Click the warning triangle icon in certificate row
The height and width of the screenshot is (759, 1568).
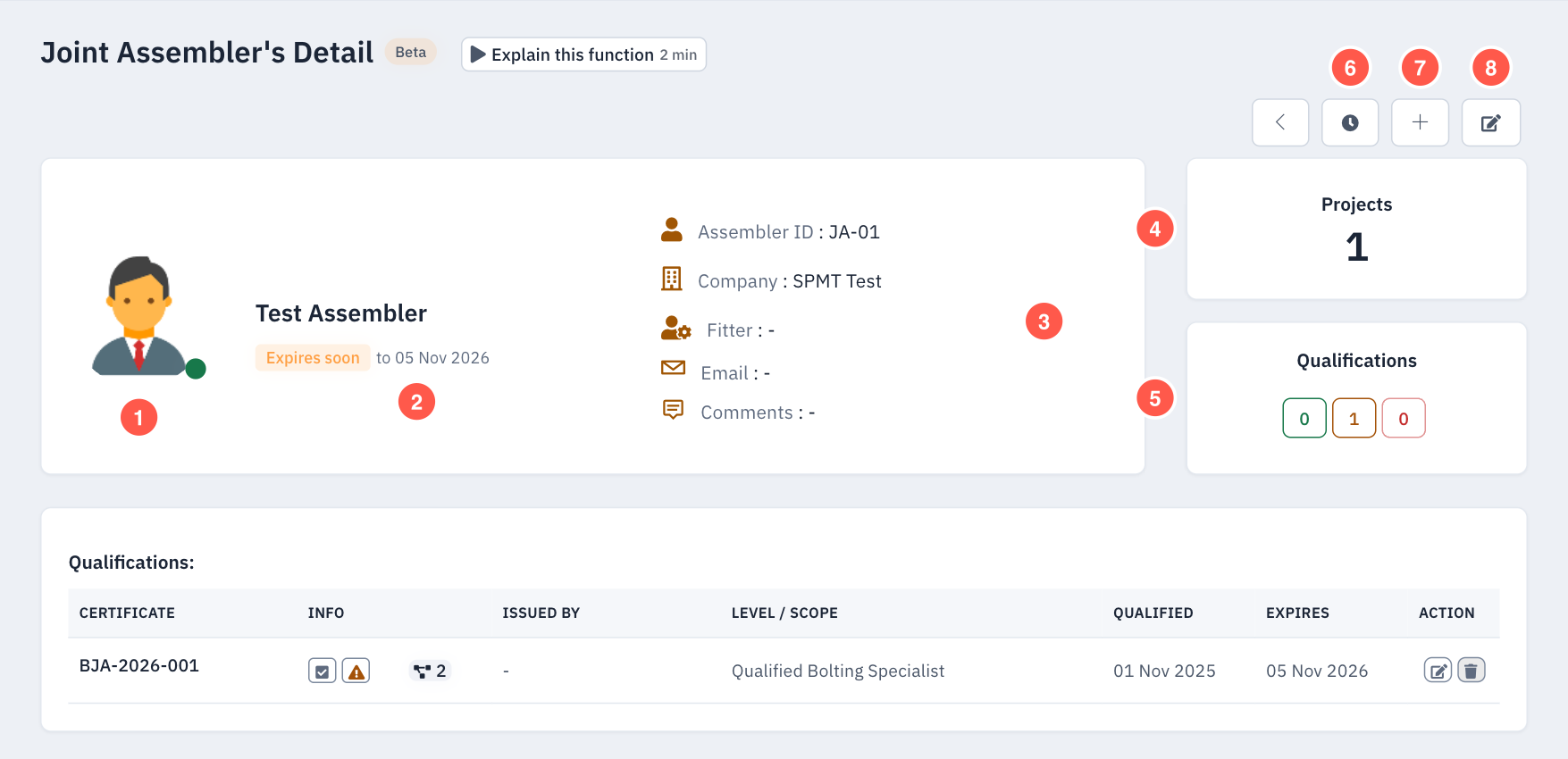point(356,671)
